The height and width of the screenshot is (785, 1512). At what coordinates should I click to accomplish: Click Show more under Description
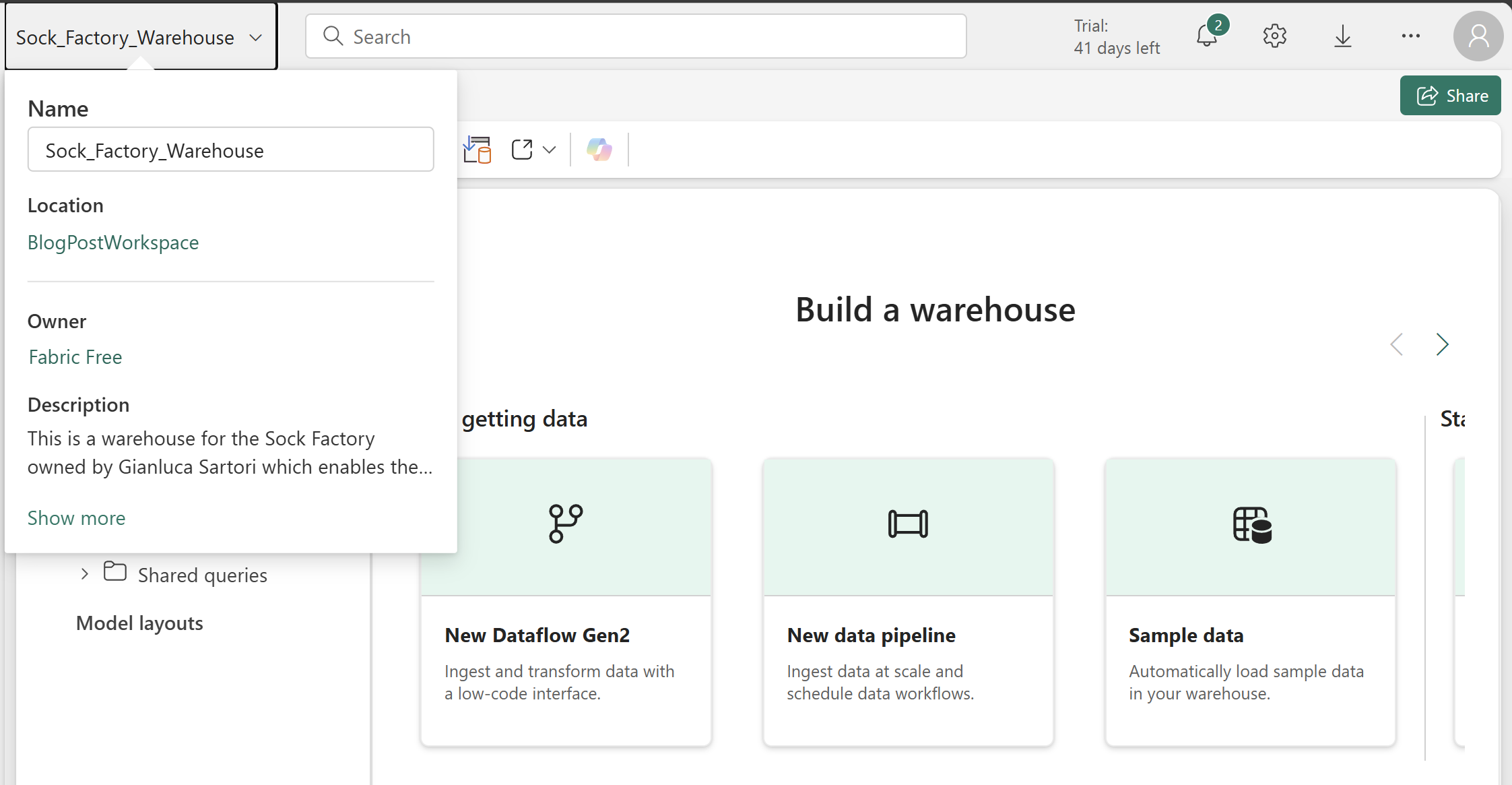coord(76,517)
